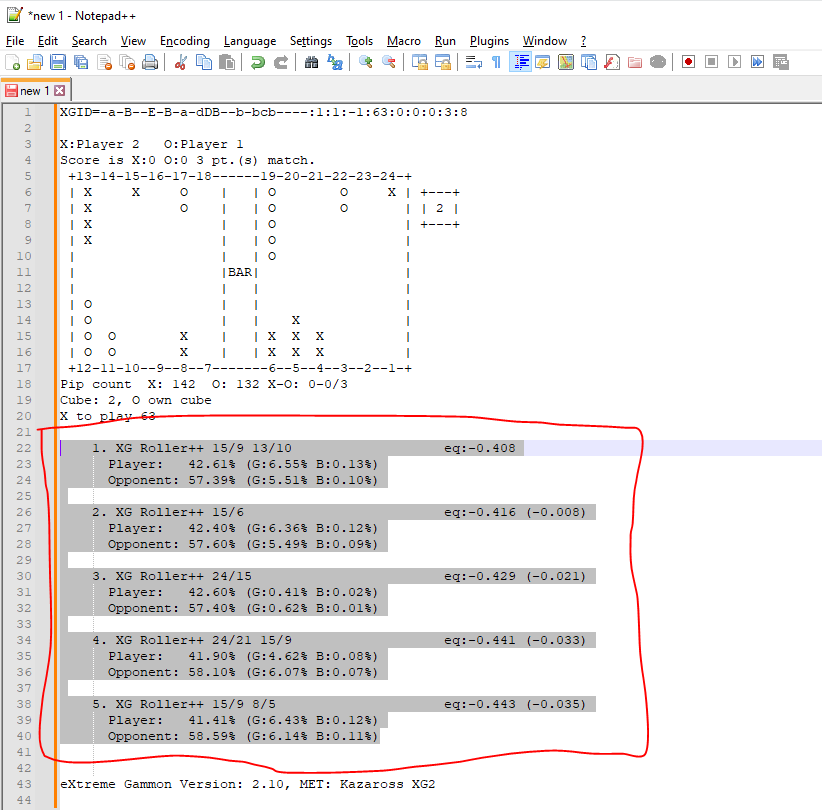Click 'Score is X:0 O:0 3 pt.(s) match.' line

pyautogui.click(x=187, y=160)
